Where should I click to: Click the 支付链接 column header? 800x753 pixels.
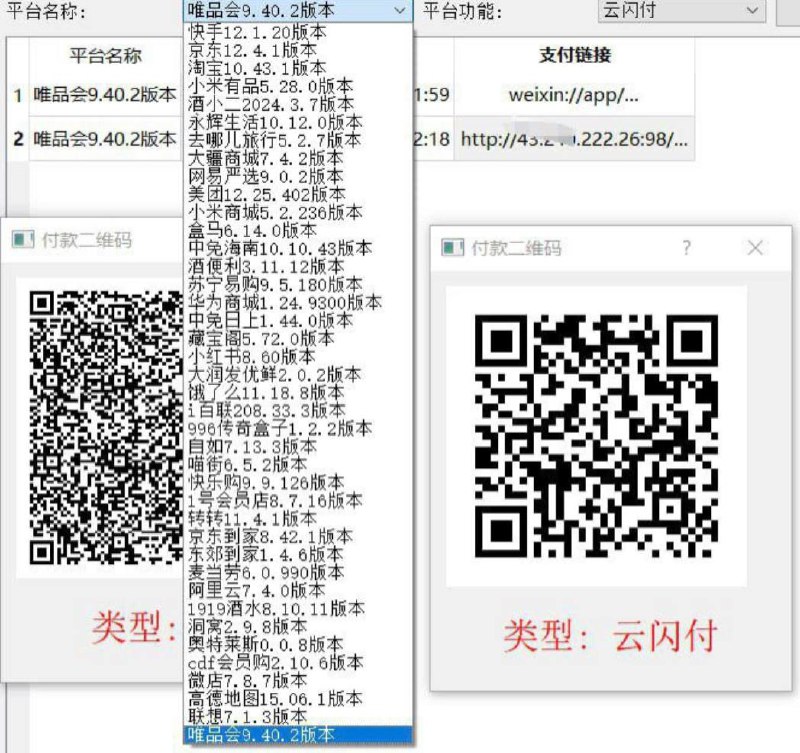click(574, 56)
